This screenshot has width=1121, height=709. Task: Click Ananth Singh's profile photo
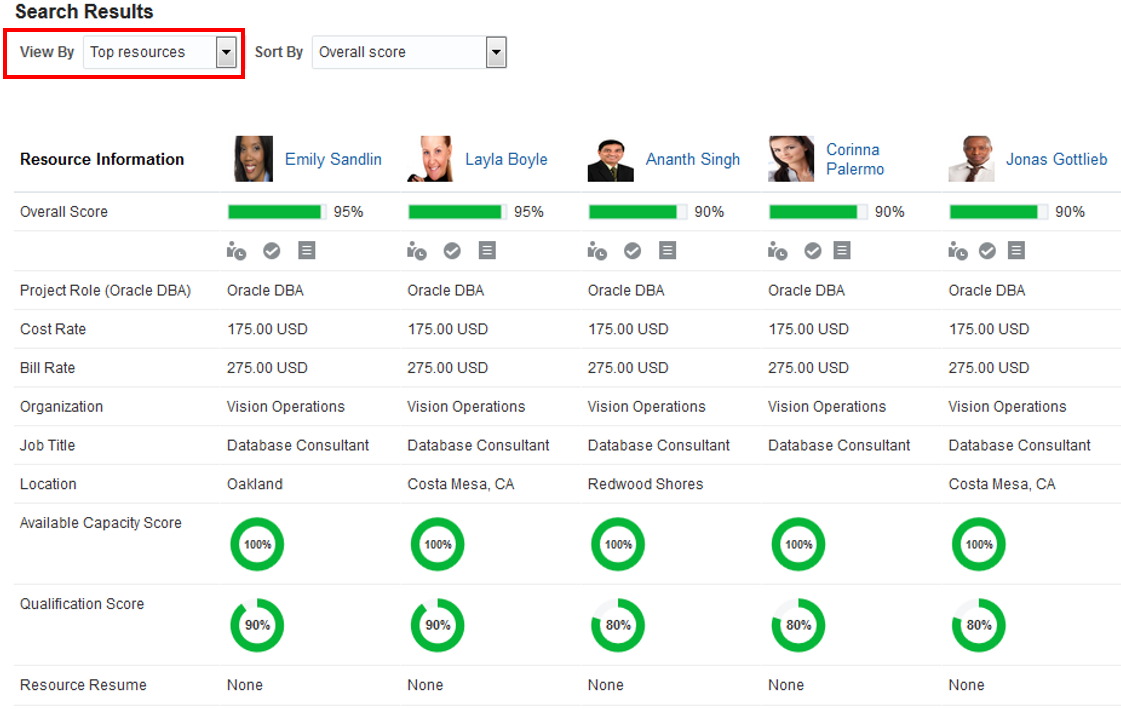(x=611, y=160)
